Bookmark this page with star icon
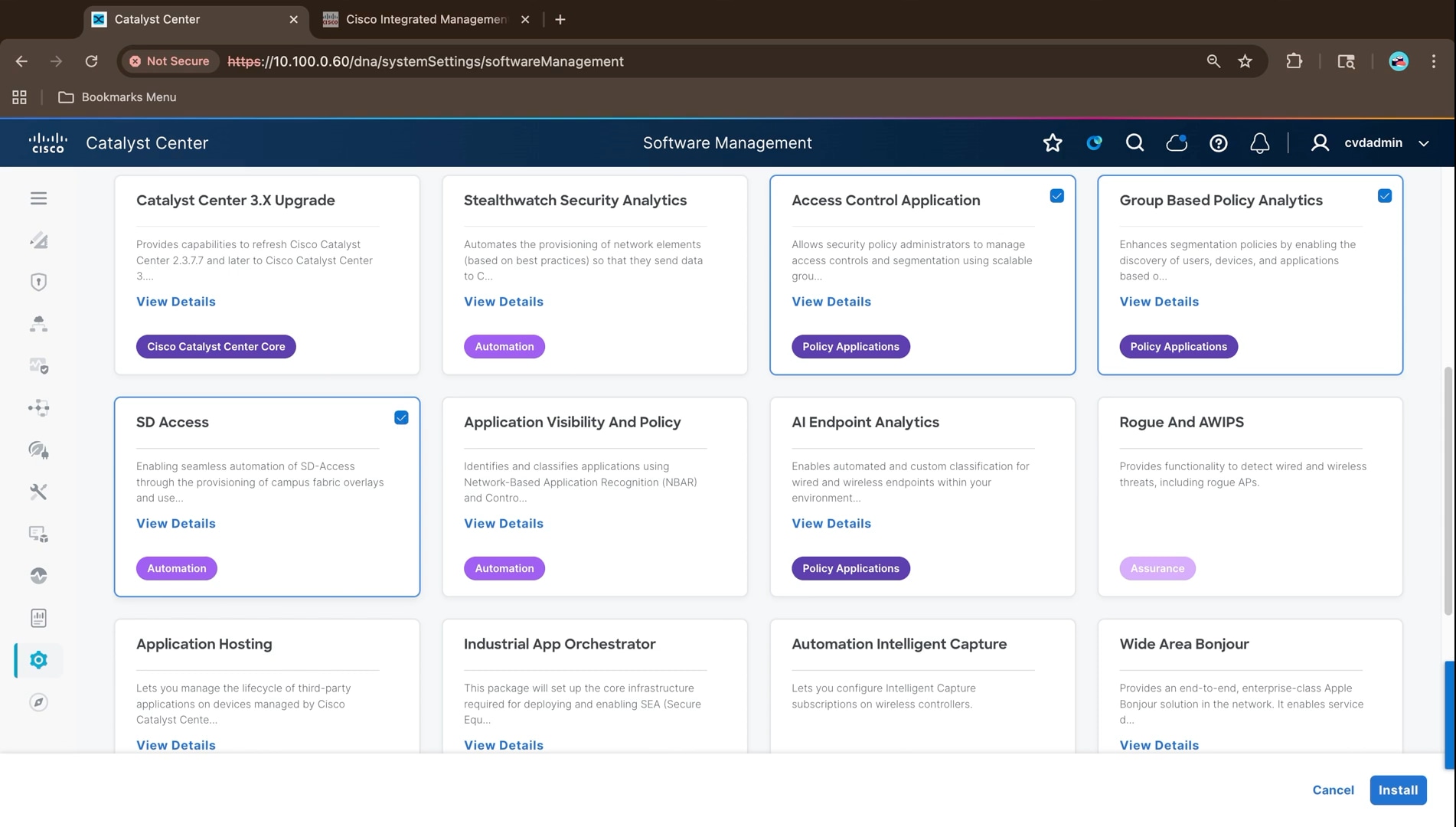Viewport: 1456px width, 827px height. click(1245, 61)
